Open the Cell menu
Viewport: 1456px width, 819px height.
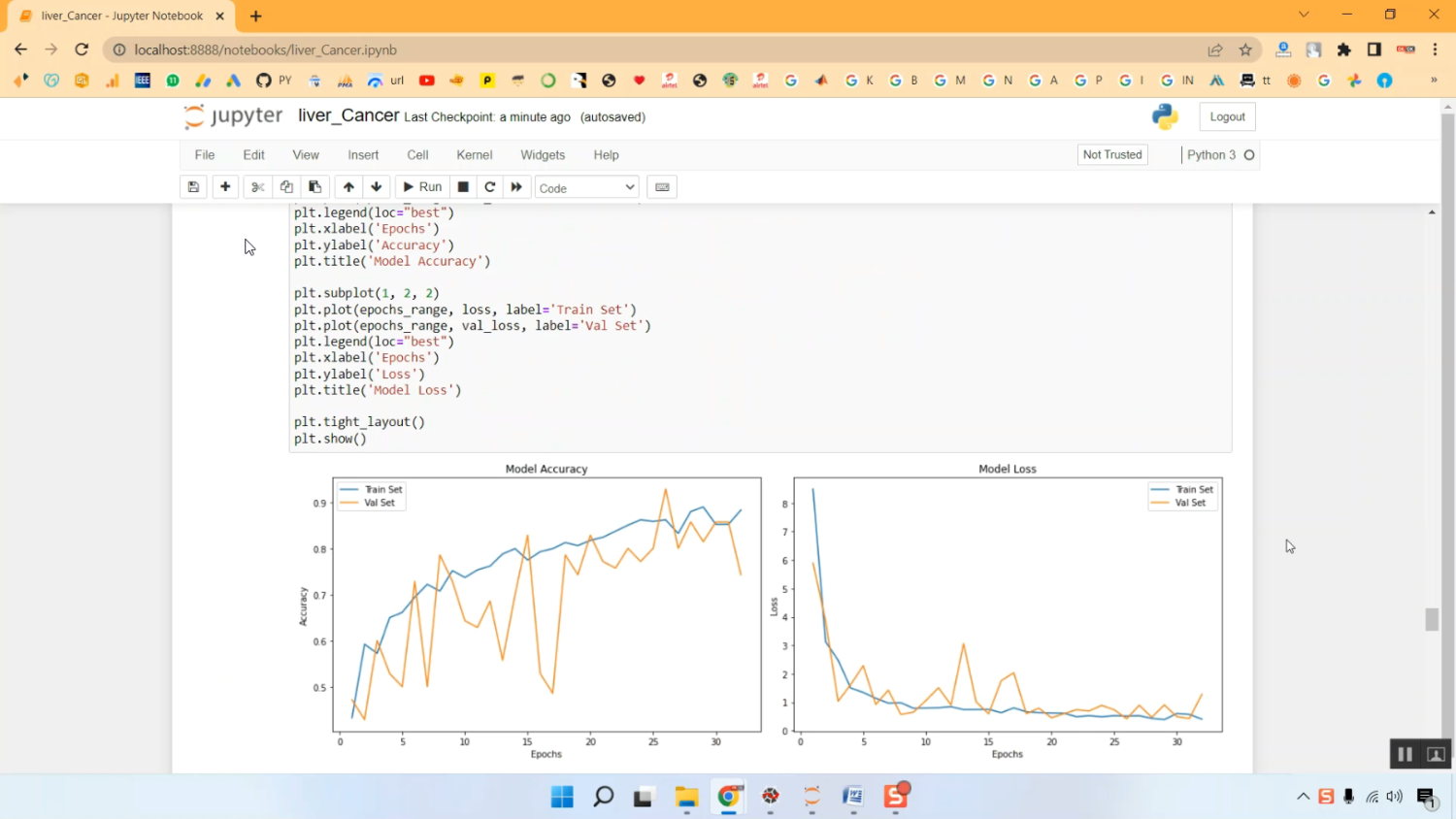417,155
